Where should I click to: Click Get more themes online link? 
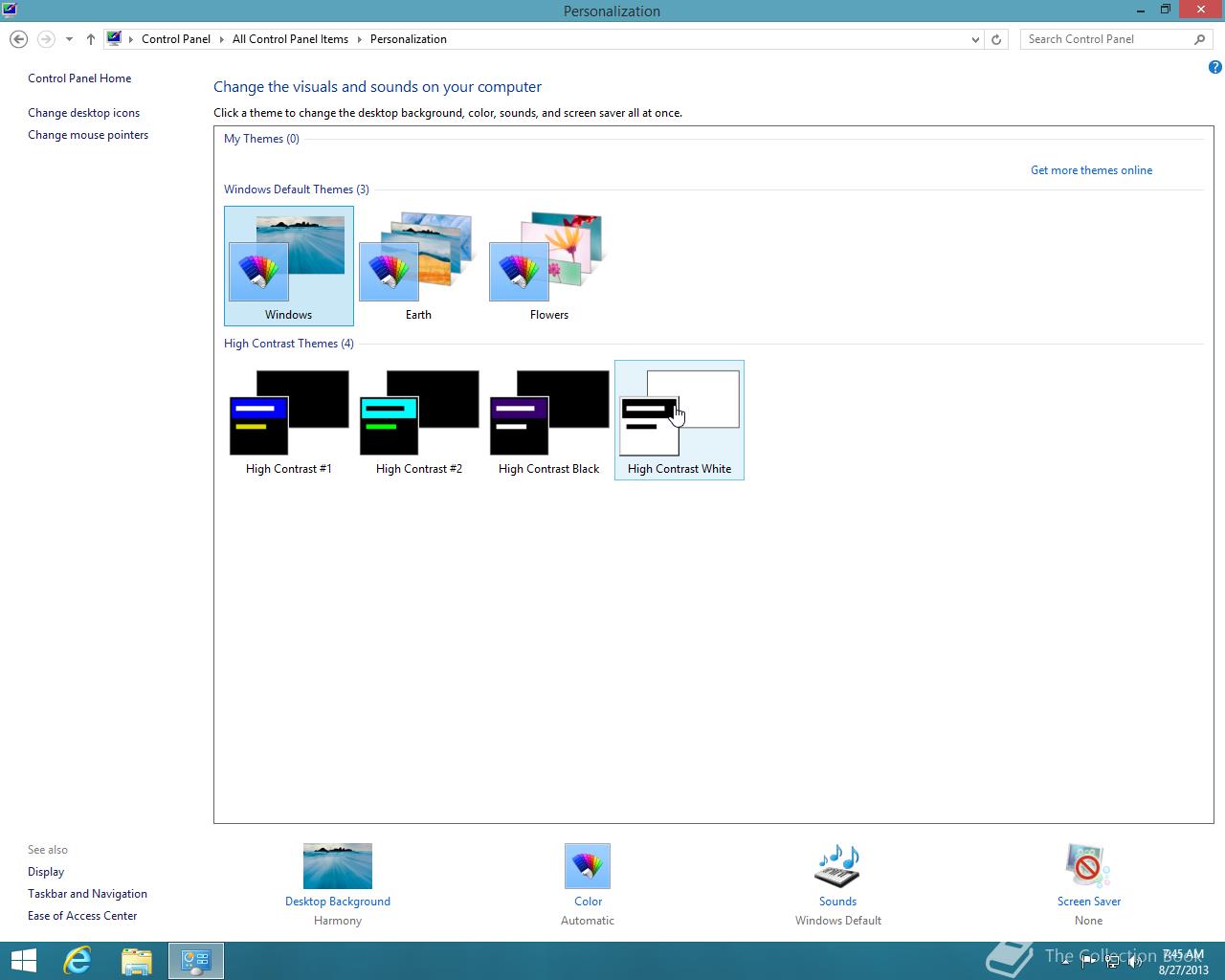[1091, 170]
